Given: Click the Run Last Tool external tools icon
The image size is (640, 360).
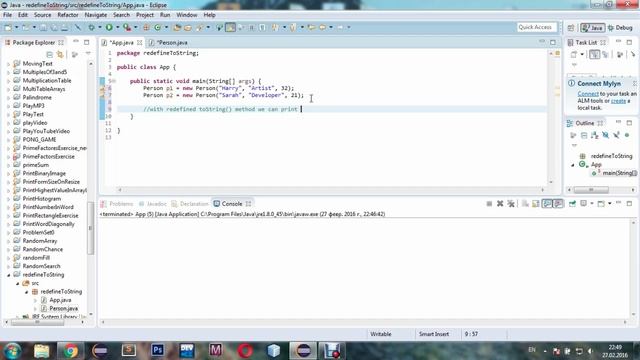Looking at the screenshot, I should 127,27.
